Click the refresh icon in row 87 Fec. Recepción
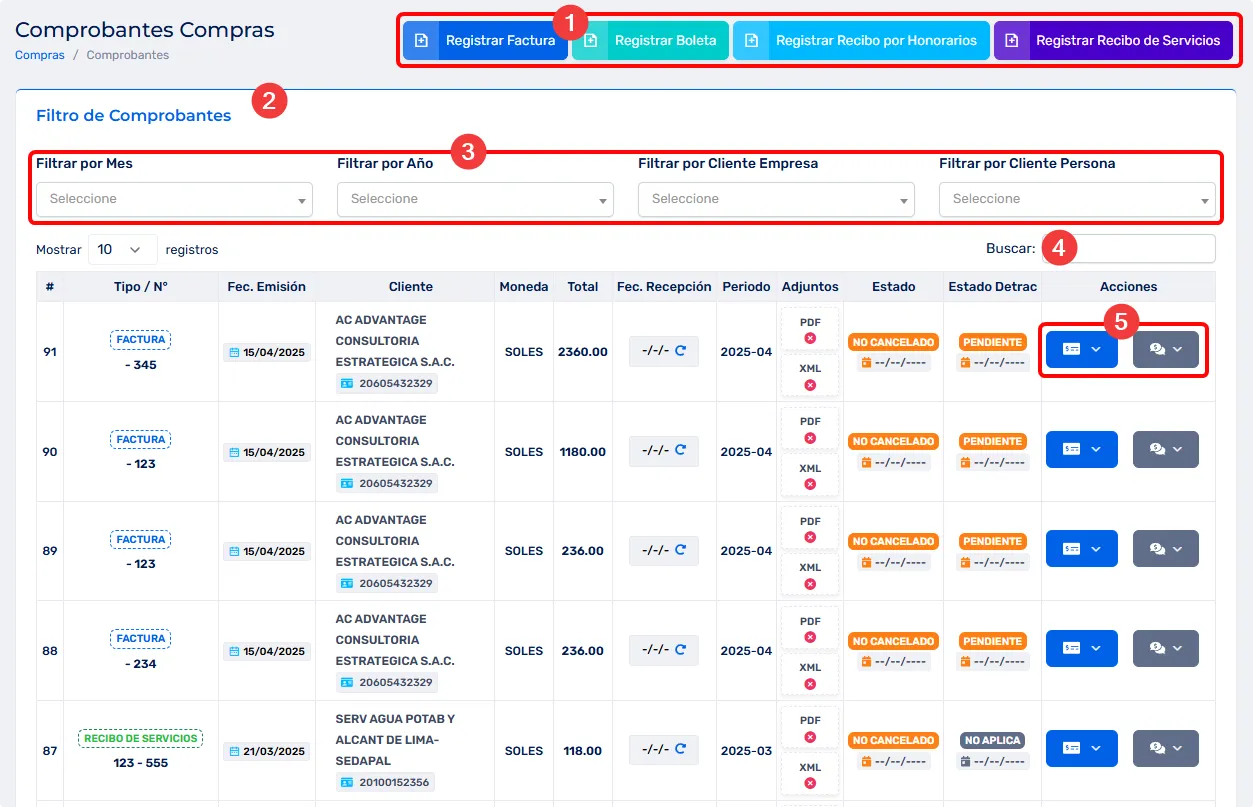The height and width of the screenshot is (807, 1253). [x=681, y=749]
